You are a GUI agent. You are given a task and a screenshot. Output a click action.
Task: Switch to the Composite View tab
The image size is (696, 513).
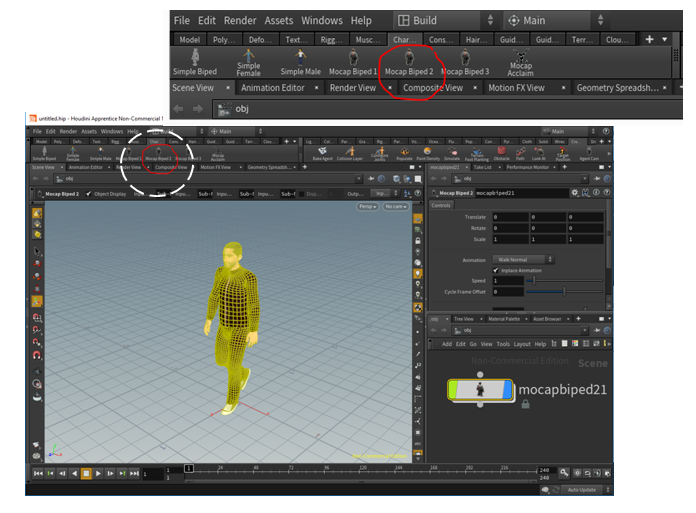[432, 88]
